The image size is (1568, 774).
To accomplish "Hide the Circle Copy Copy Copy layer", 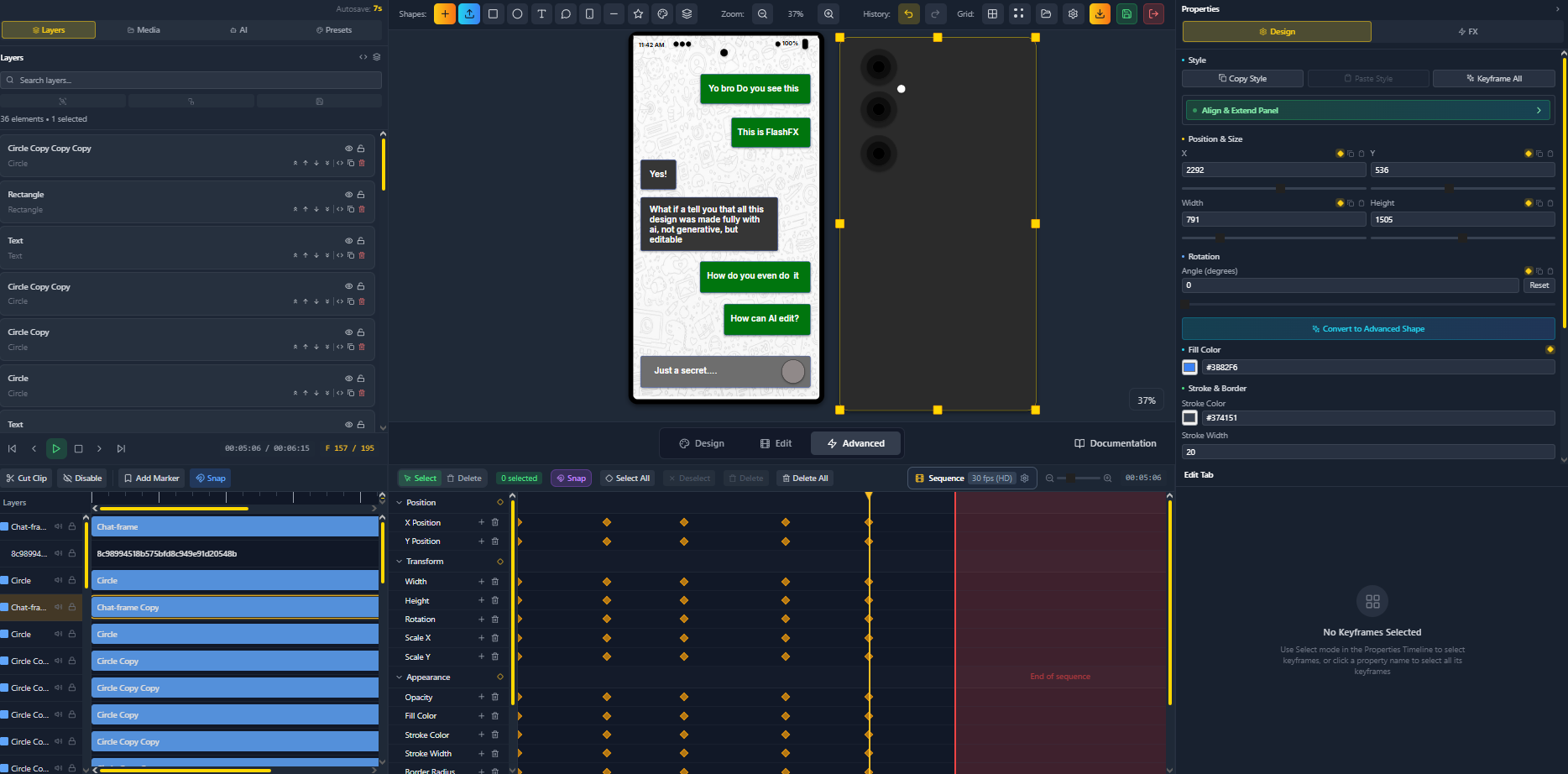I will point(348,148).
